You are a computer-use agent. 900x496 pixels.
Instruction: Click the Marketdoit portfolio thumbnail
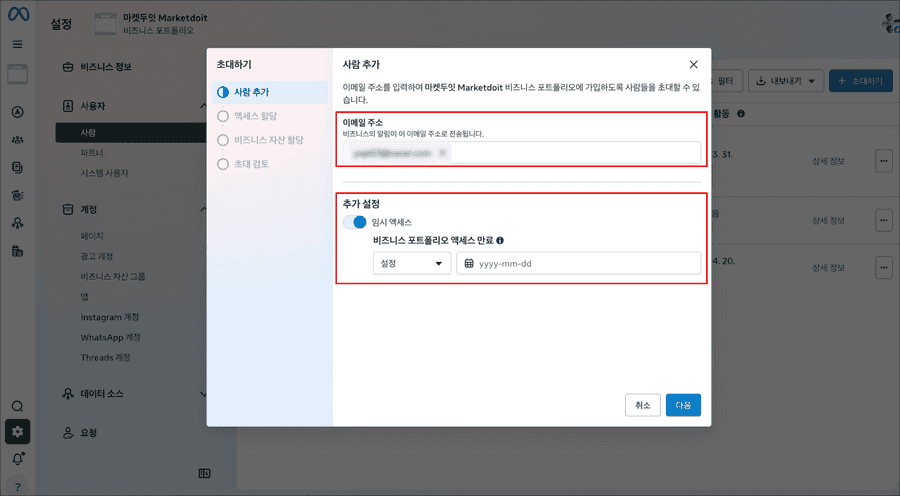(106, 24)
